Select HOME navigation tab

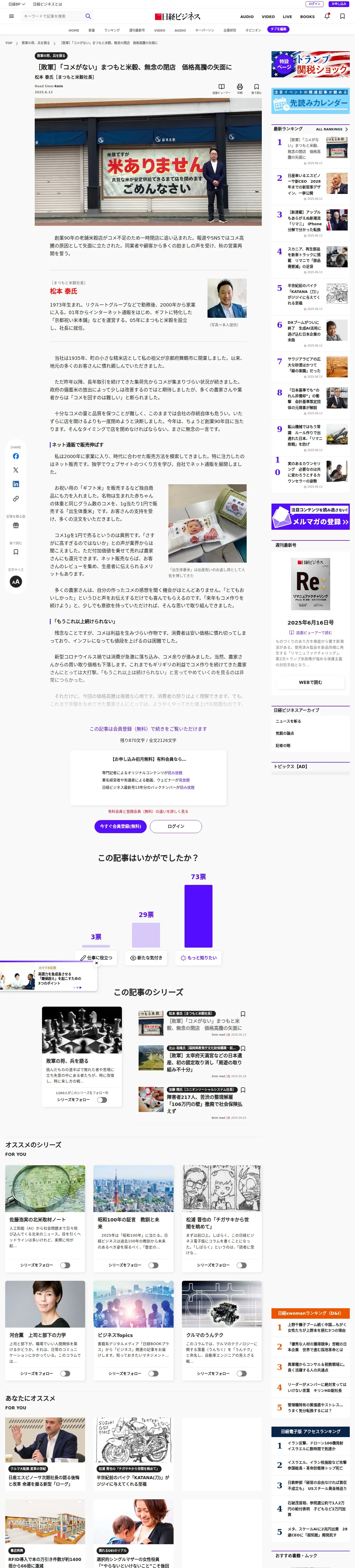(x=74, y=30)
